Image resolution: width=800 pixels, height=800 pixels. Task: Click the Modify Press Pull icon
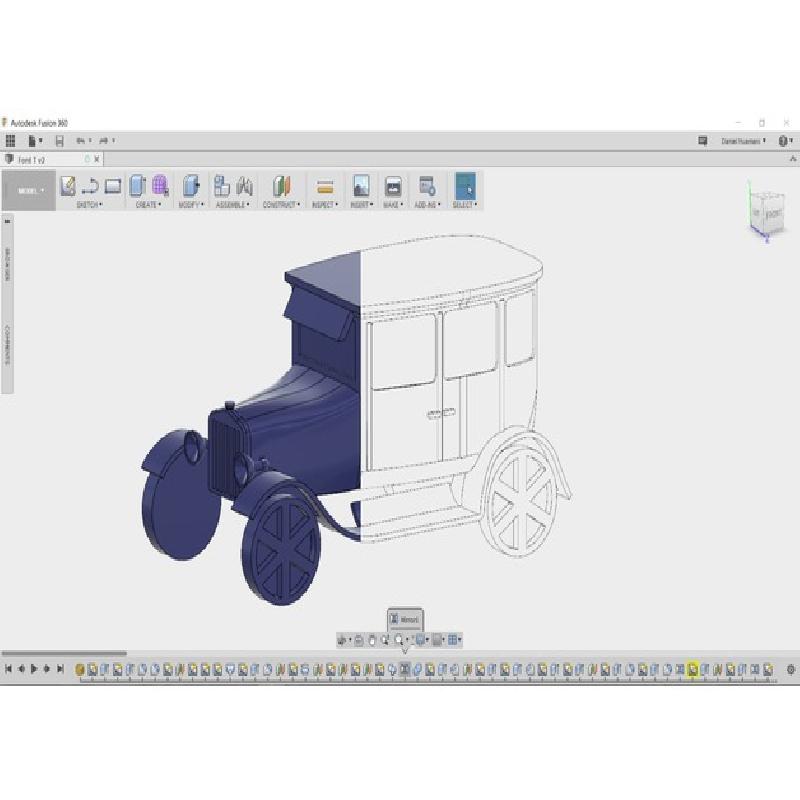(x=191, y=186)
